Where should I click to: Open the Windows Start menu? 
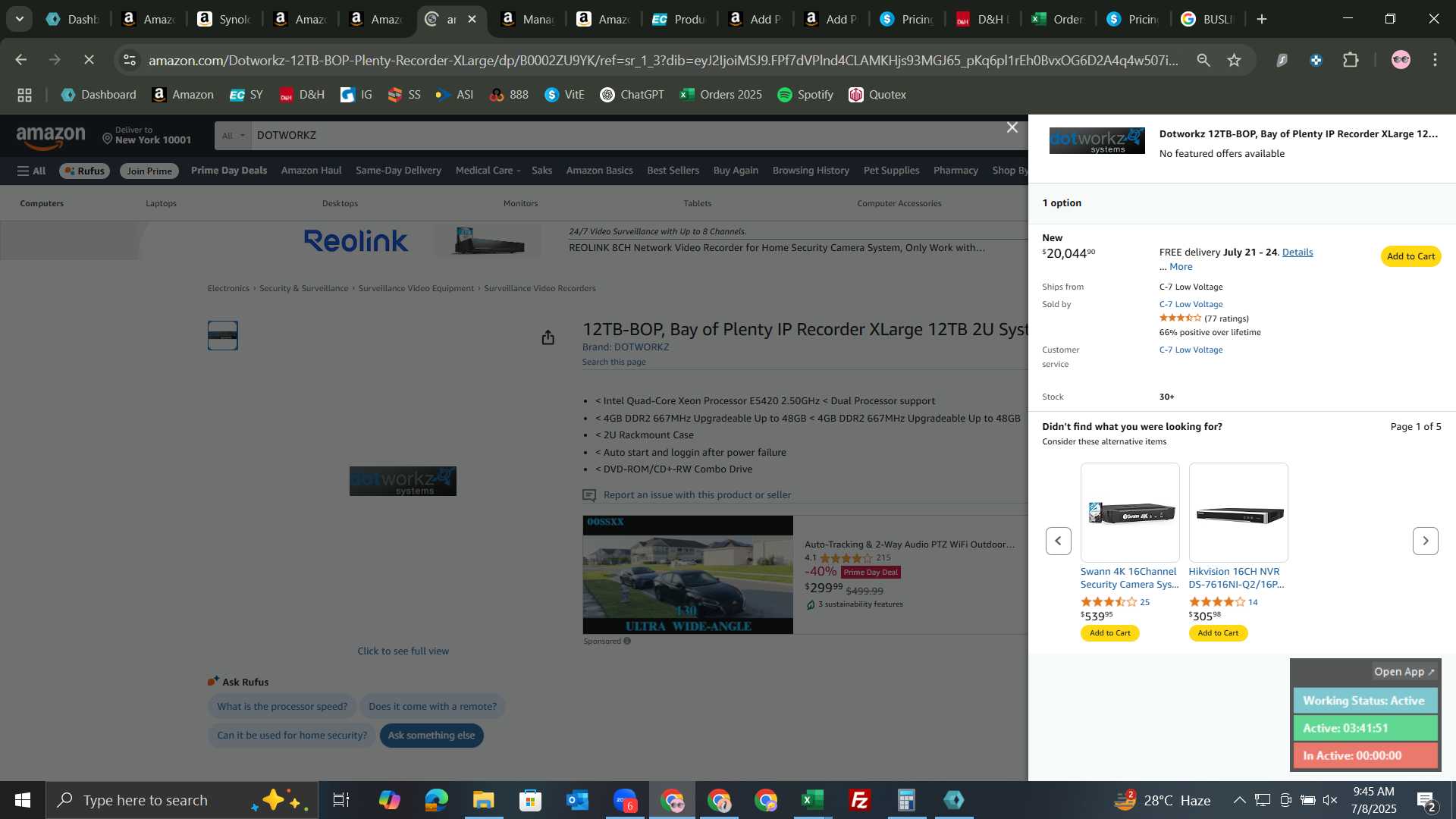coord(22,799)
